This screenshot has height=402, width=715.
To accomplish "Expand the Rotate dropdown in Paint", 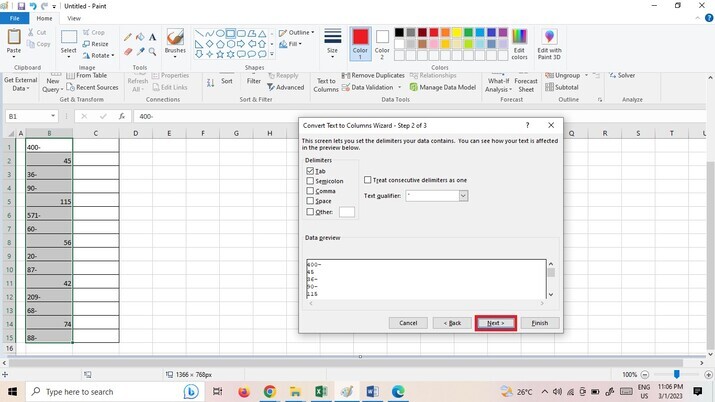I will (113, 56).
